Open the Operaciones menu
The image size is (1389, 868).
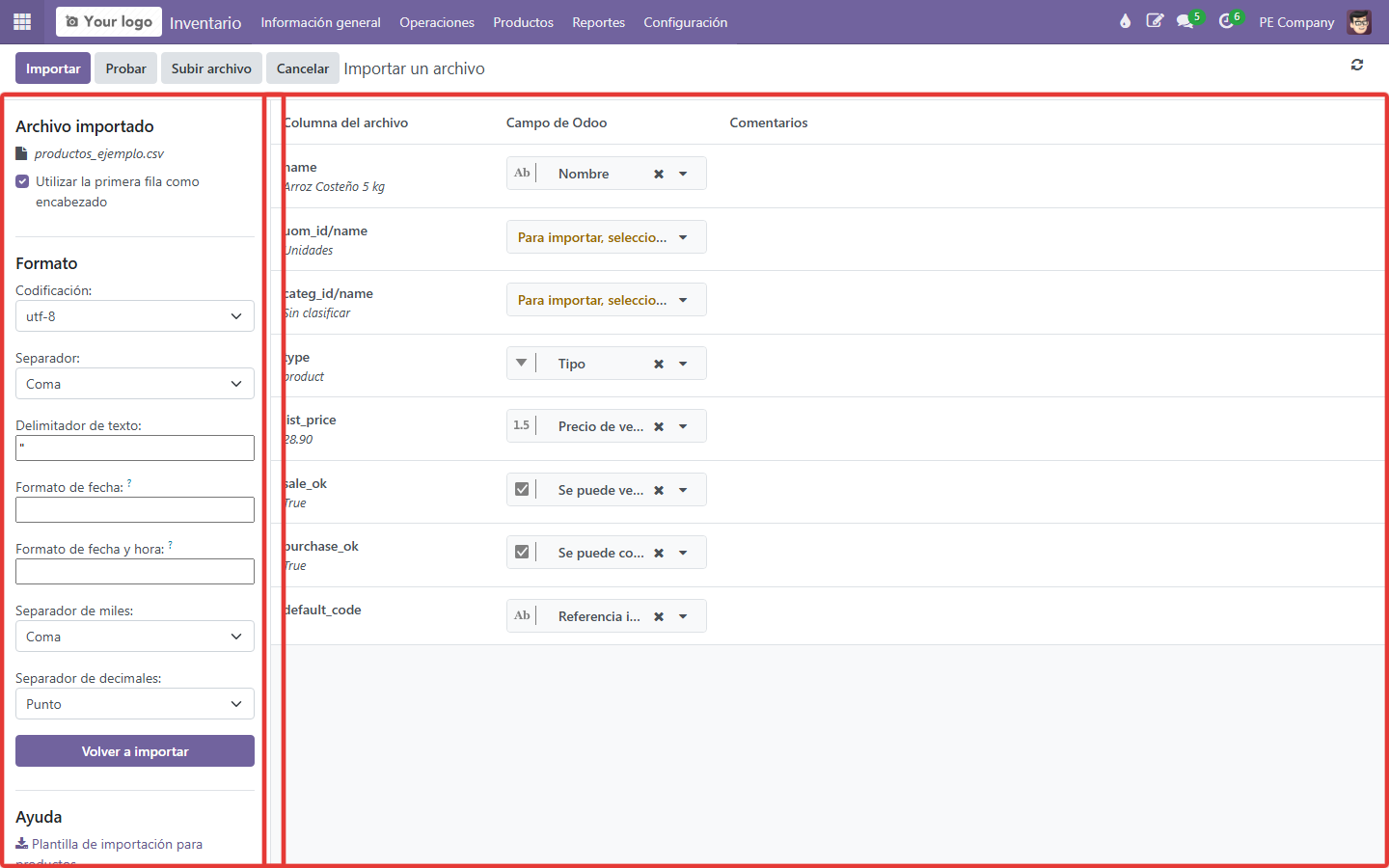click(x=437, y=22)
